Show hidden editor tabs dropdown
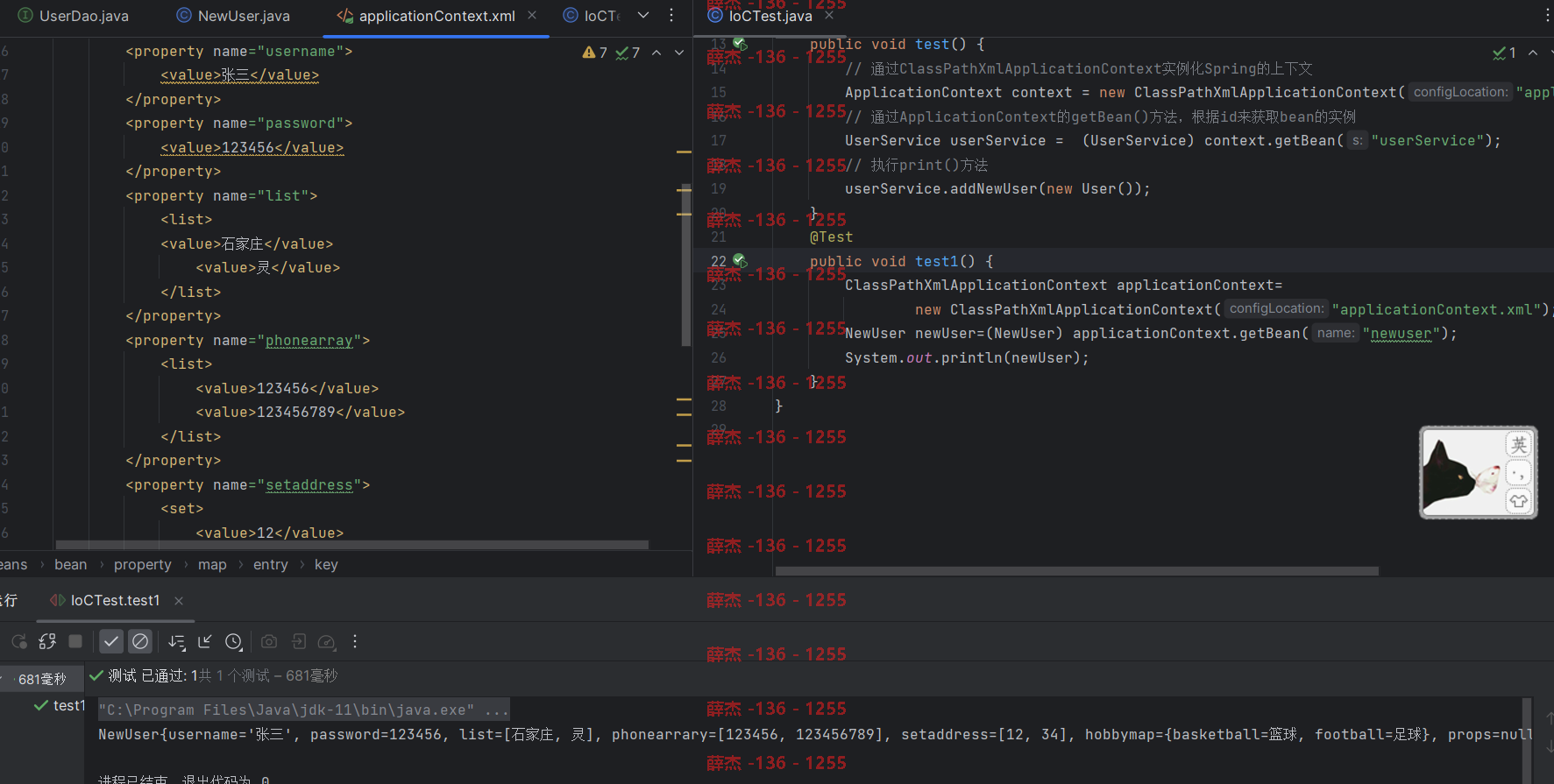The image size is (1554, 784). click(x=643, y=16)
